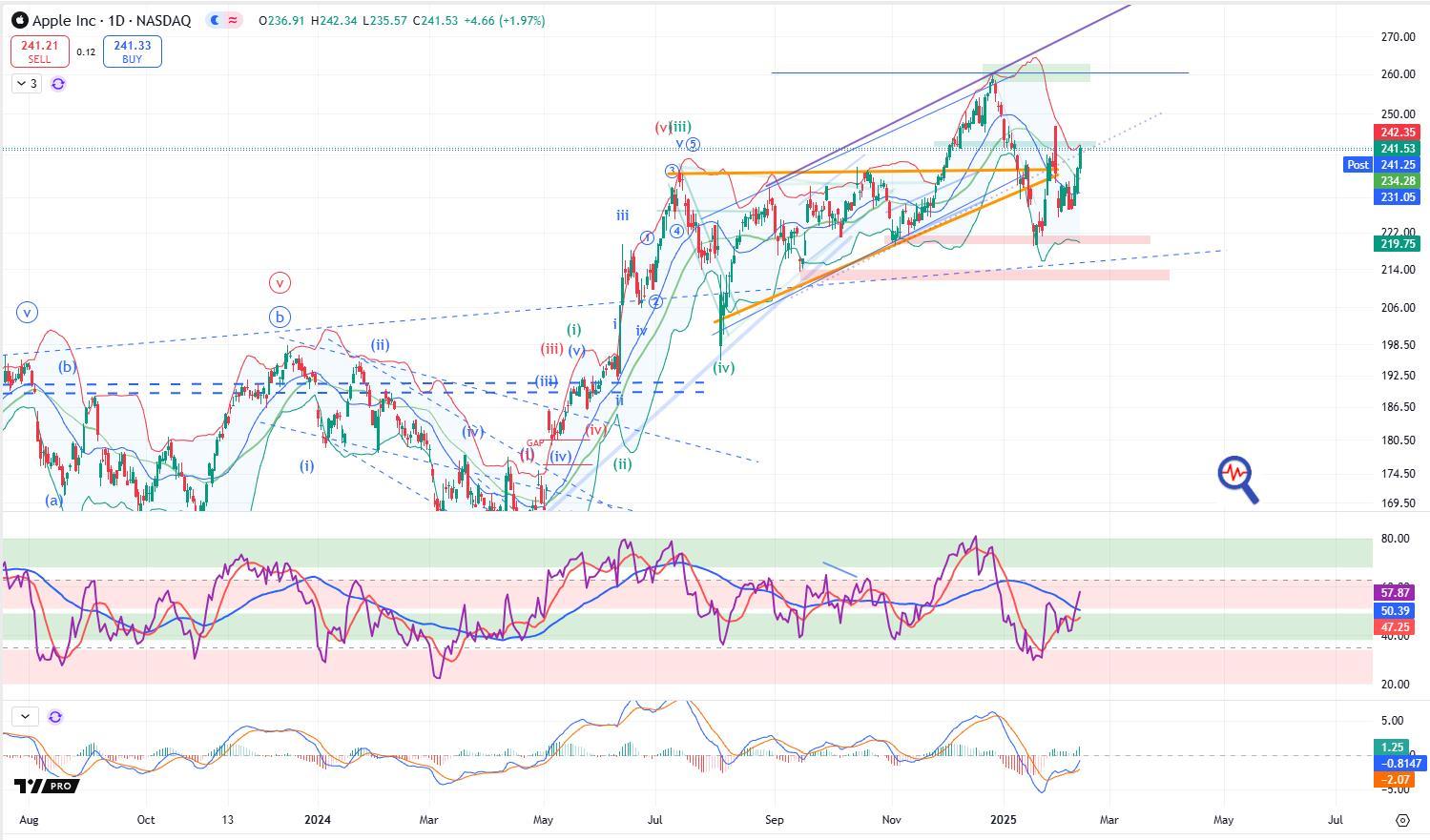
Task: Click the blue magnifier pulse icon on chart
Action: click(x=1238, y=481)
